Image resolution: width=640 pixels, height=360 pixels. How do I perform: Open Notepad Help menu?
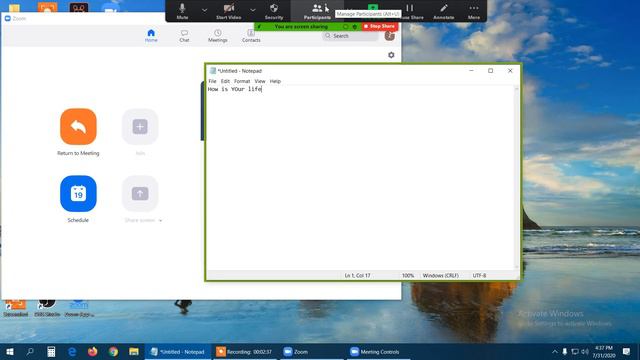coord(275,81)
